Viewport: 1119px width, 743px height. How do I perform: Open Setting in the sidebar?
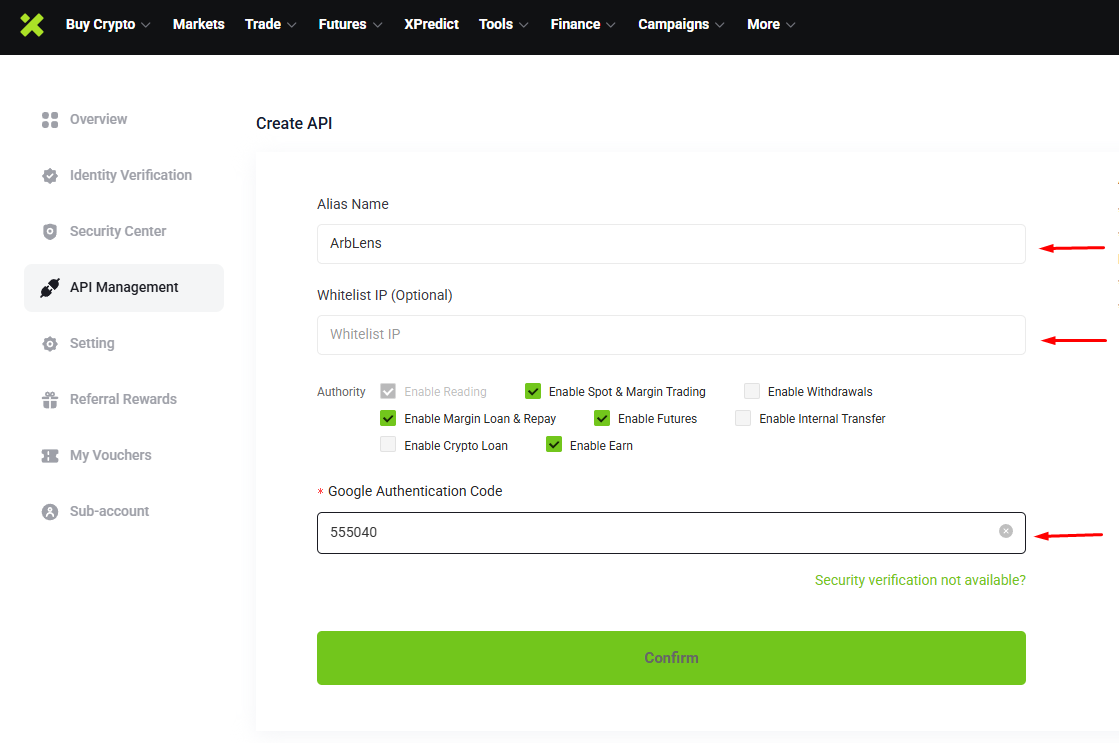[x=92, y=343]
